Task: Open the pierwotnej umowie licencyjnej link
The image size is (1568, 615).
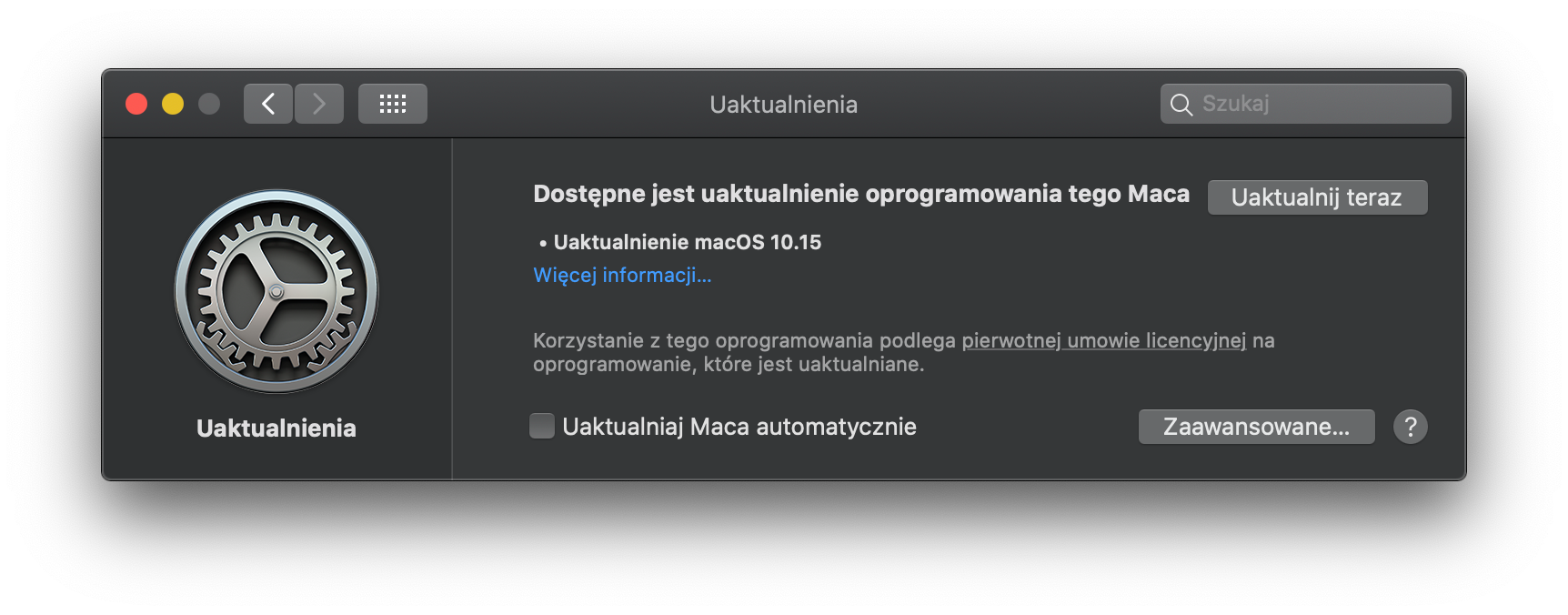Action: click(1103, 340)
